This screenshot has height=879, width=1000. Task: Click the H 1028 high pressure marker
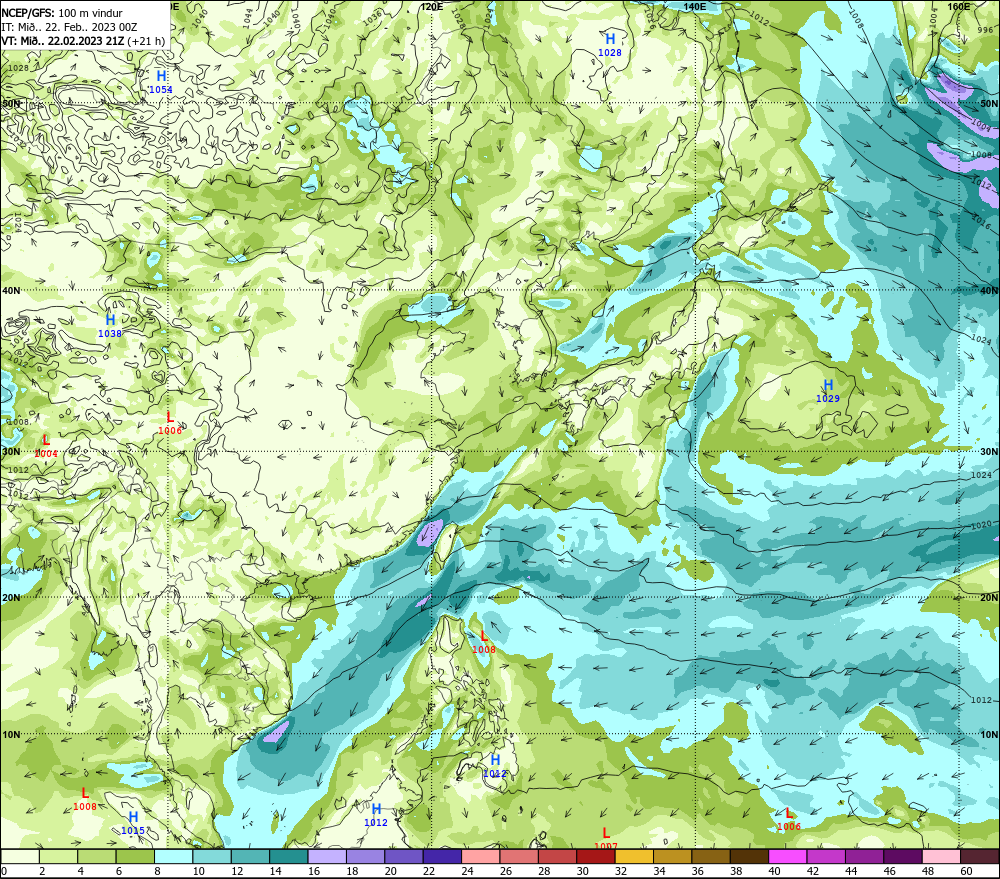[610, 45]
